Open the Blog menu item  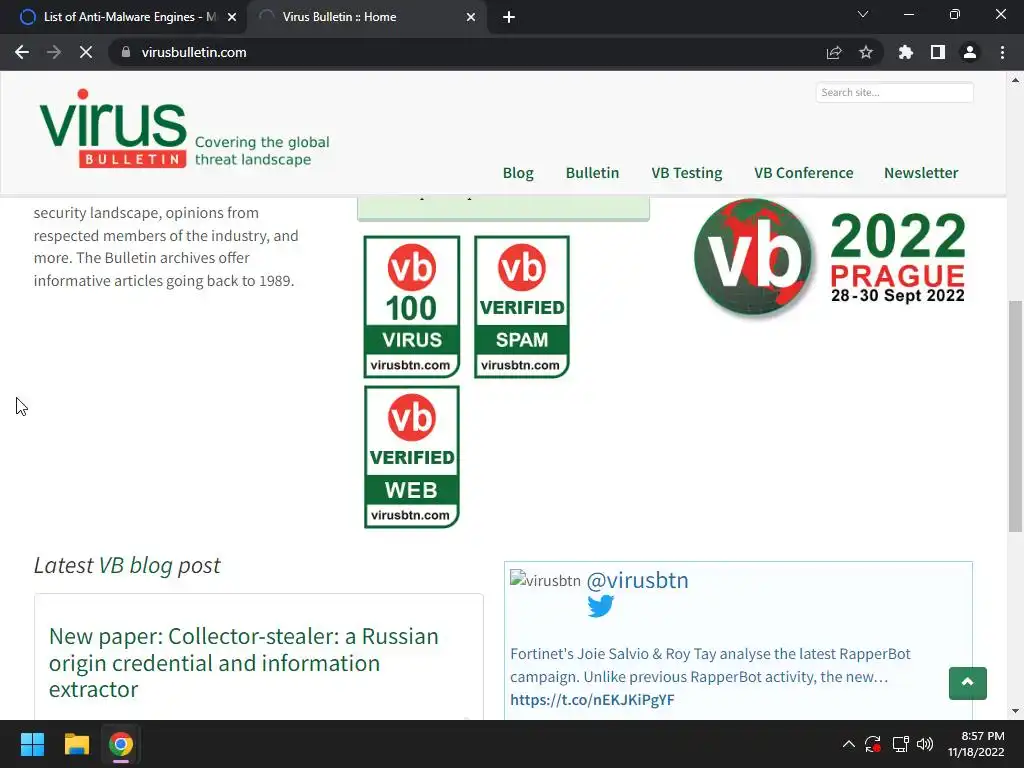(x=518, y=173)
